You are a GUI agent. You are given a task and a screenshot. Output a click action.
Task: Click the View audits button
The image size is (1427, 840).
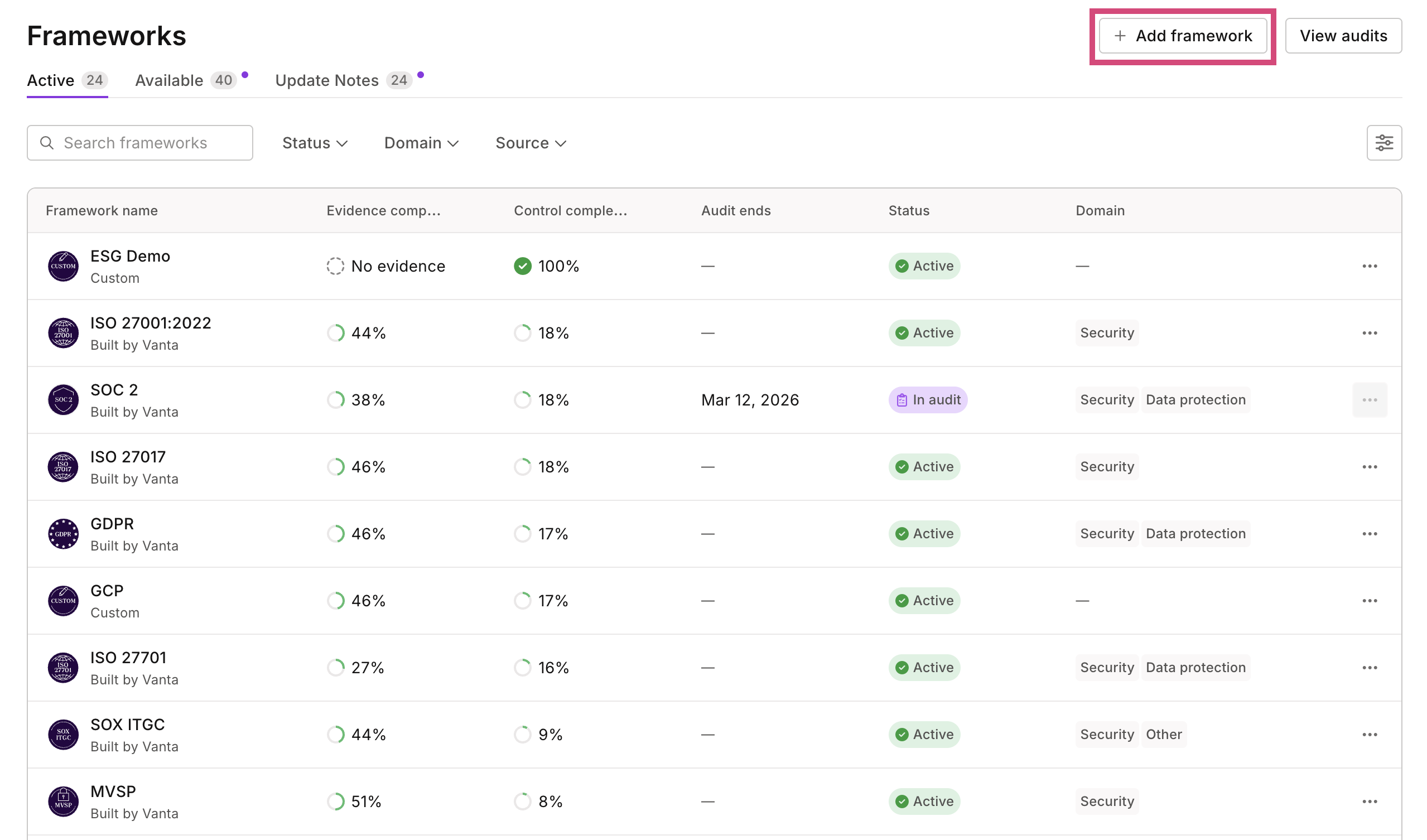[x=1343, y=36]
